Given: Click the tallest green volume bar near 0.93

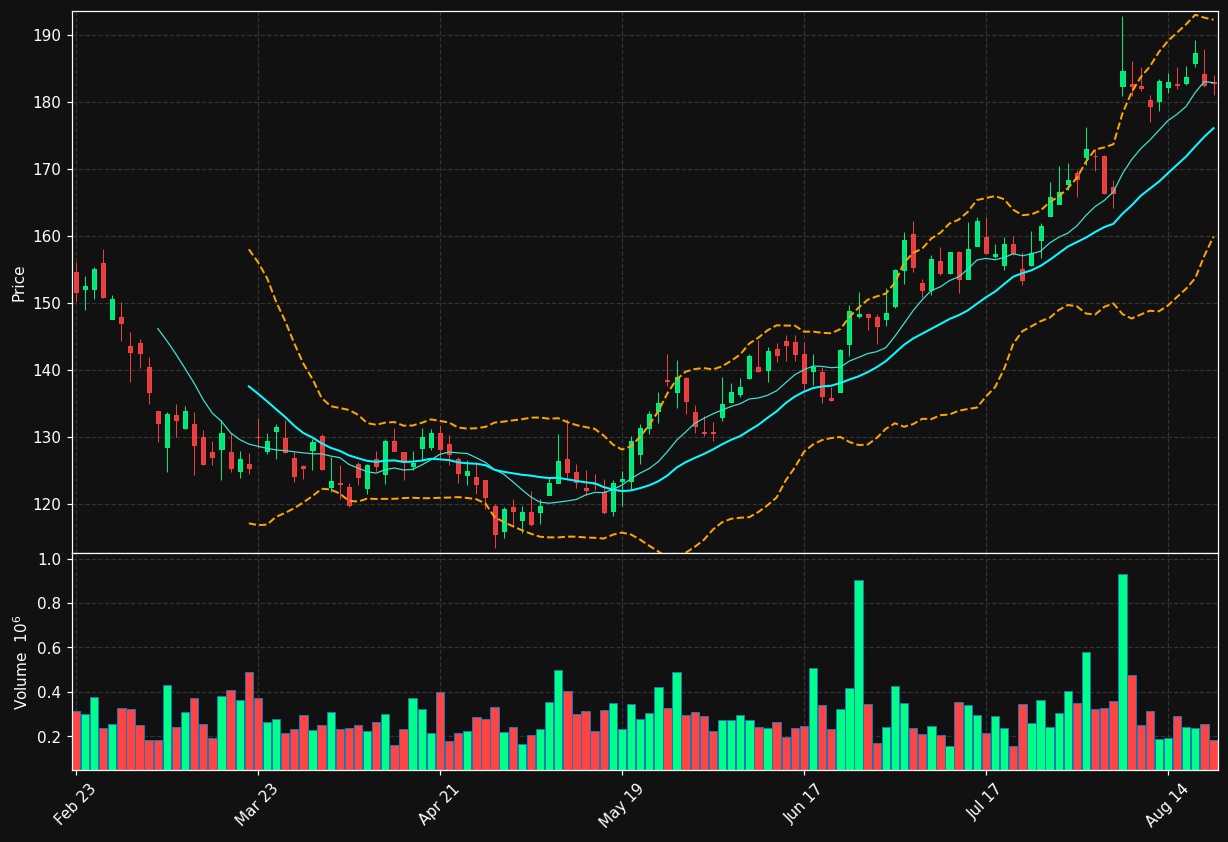Looking at the screenshot, I should (x=1123, y=672).
